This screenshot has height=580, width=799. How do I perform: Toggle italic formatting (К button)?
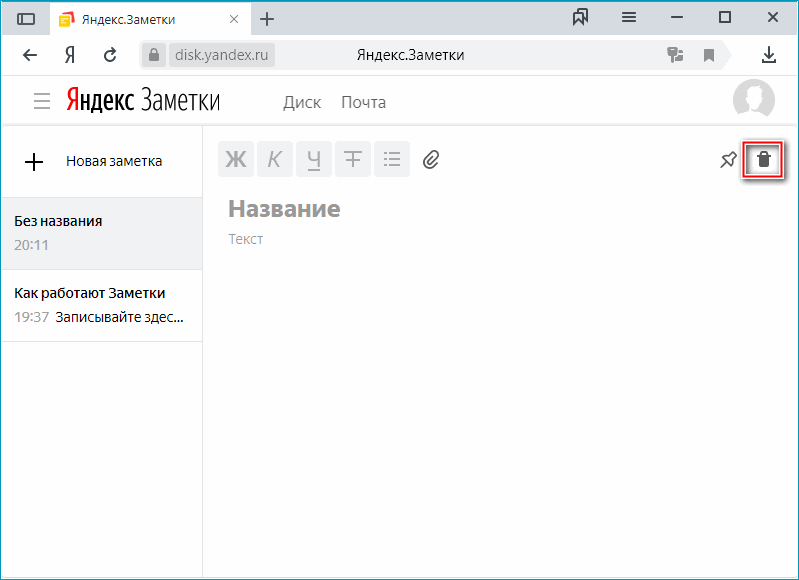(x=275, y=159)
